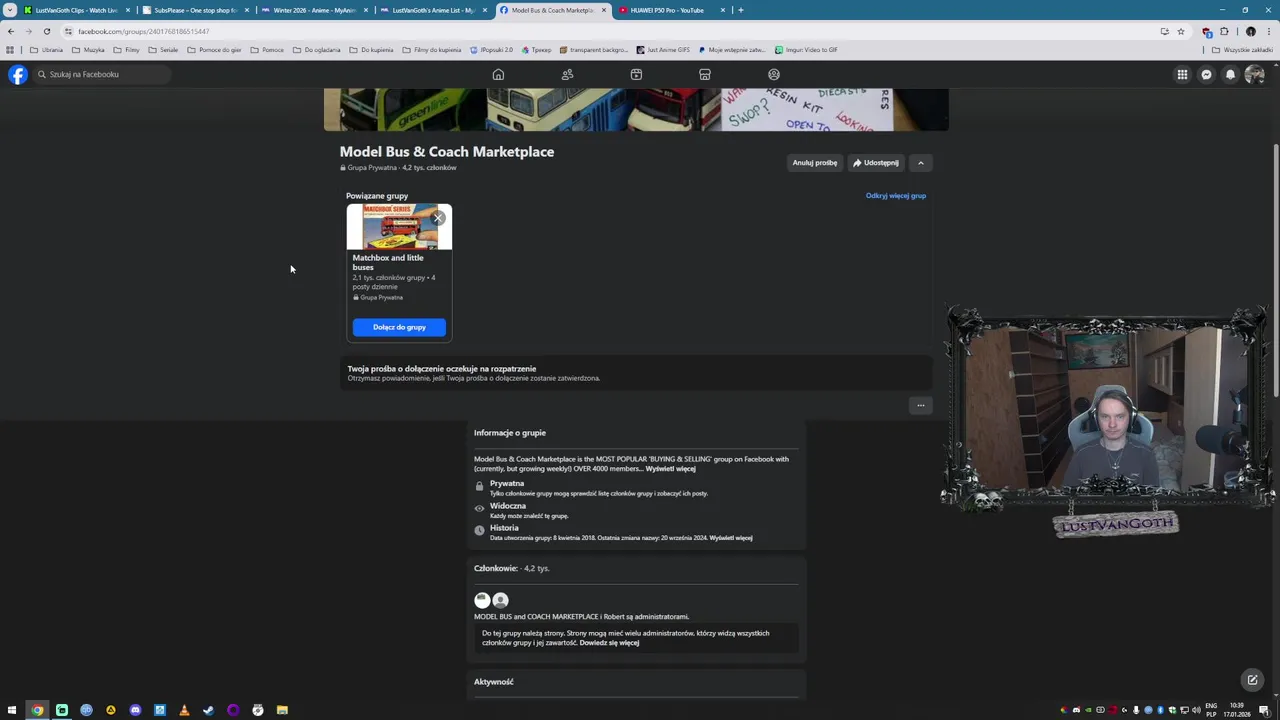The width and height of the screenshot is (1280, 720).
Task: Open Dowiedz się więcej link
Action: (609, 643)
